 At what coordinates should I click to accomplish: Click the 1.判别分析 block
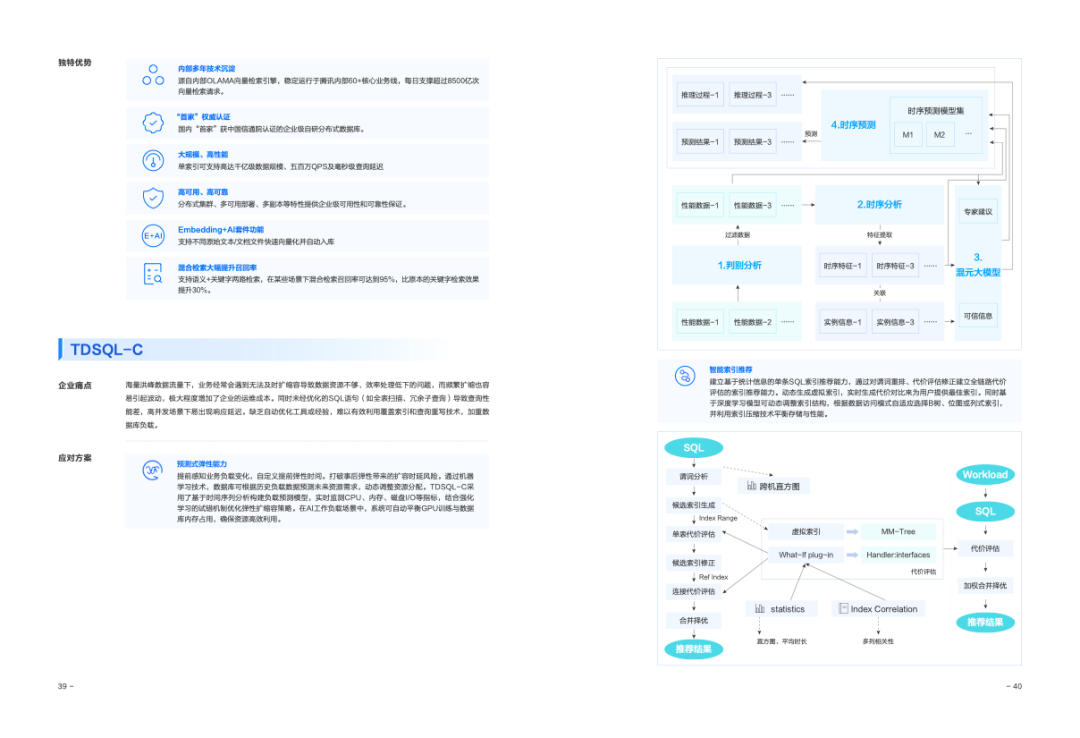coord(737,265)
